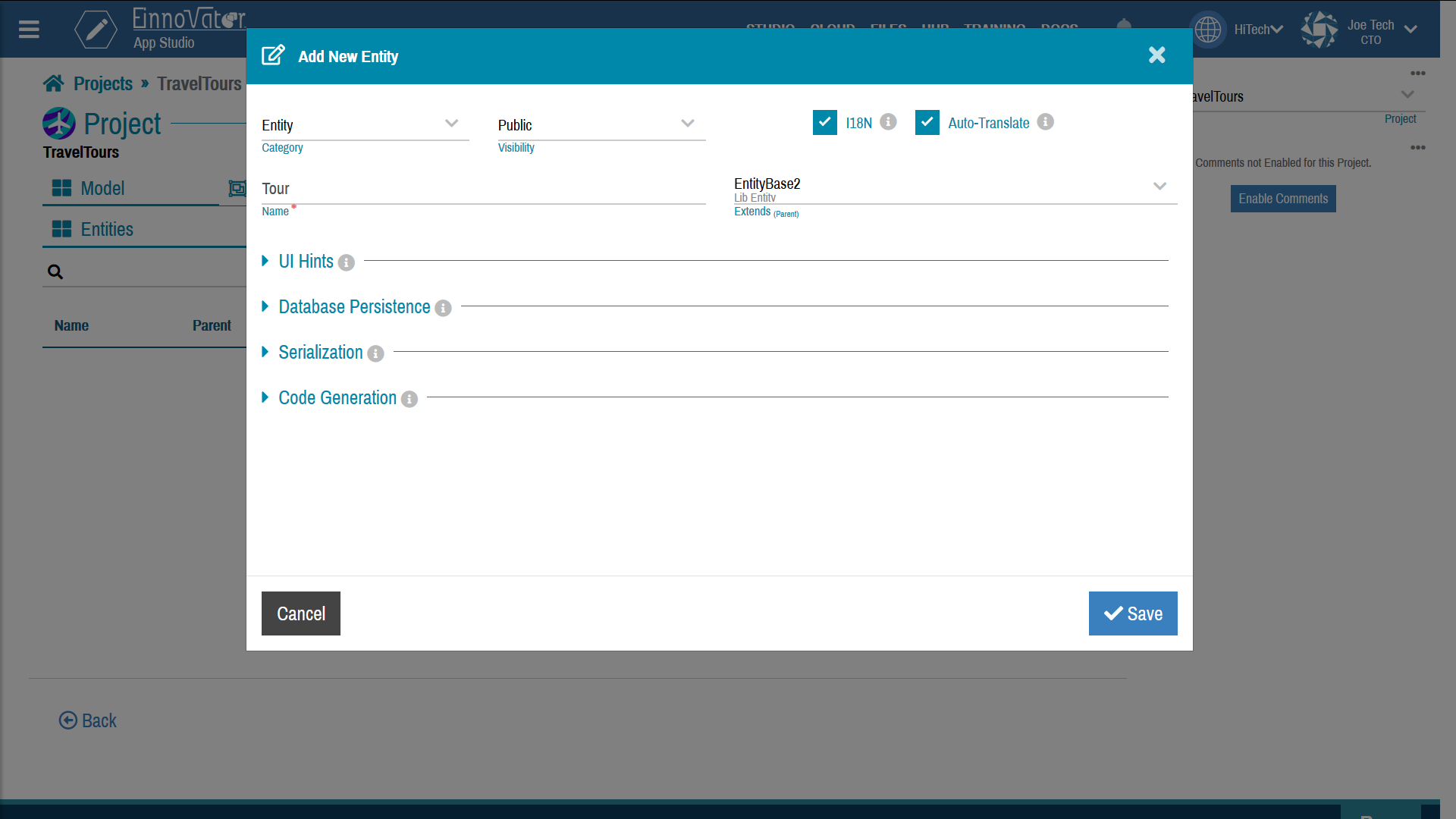
Task: Click the EnnoVator App Studio logo icon
Action: [96, 29]
